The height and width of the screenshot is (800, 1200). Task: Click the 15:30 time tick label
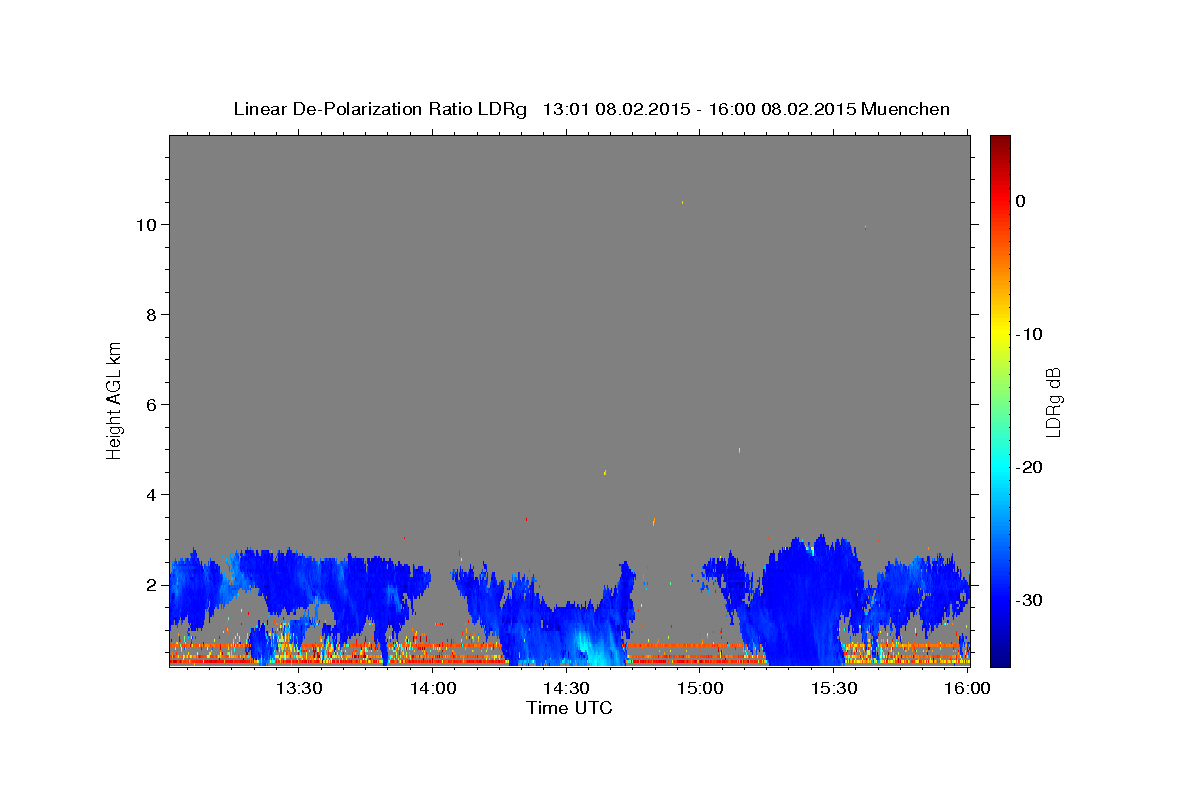[x=833, y=688]
